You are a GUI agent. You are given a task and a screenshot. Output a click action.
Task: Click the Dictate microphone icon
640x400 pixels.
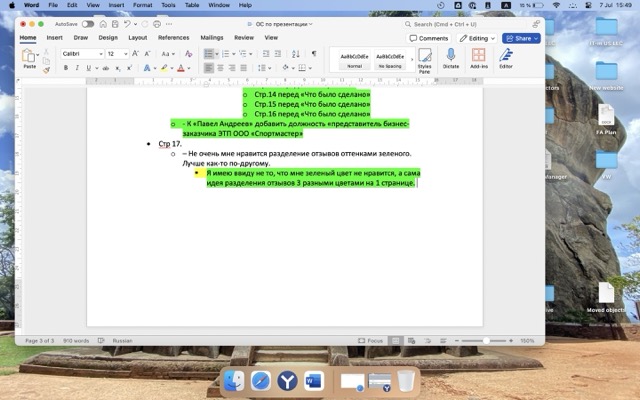450,58
